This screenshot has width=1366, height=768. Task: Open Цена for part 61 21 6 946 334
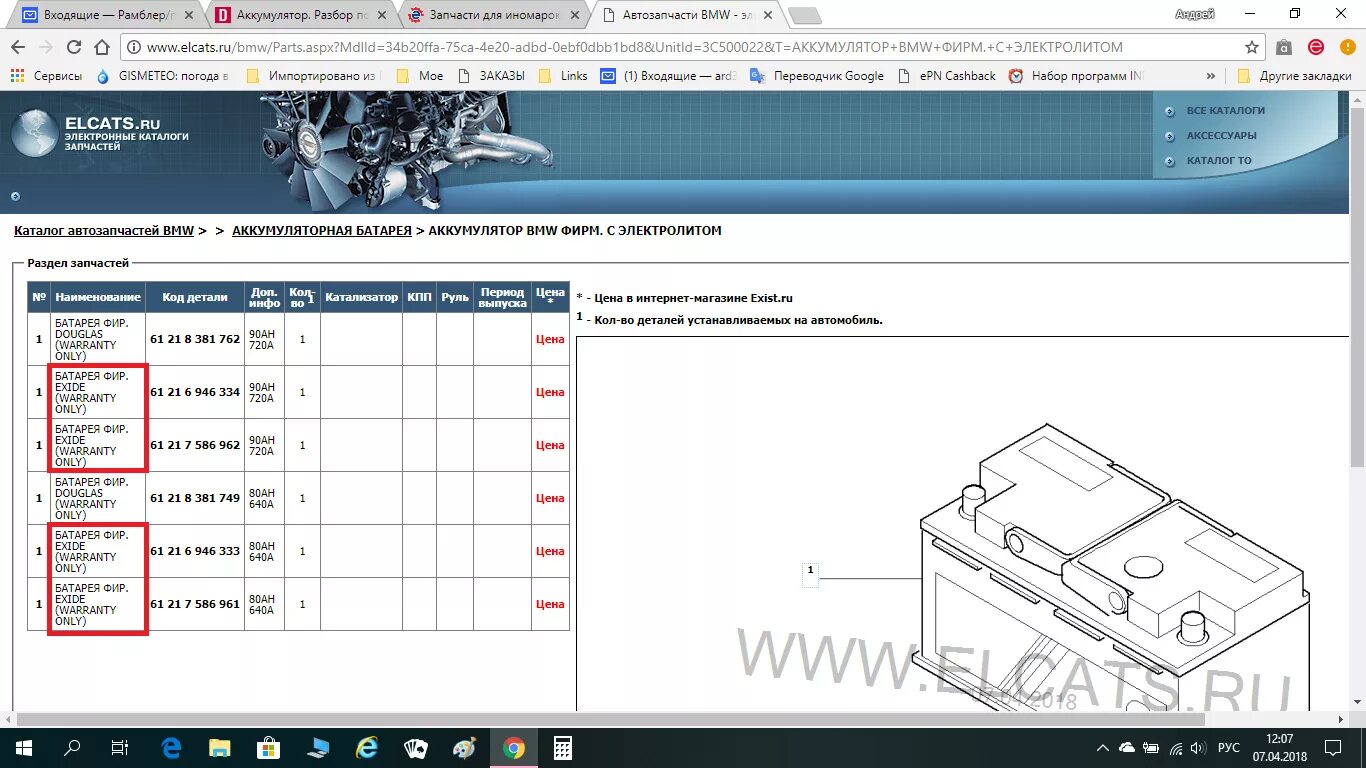click(550, 392)
